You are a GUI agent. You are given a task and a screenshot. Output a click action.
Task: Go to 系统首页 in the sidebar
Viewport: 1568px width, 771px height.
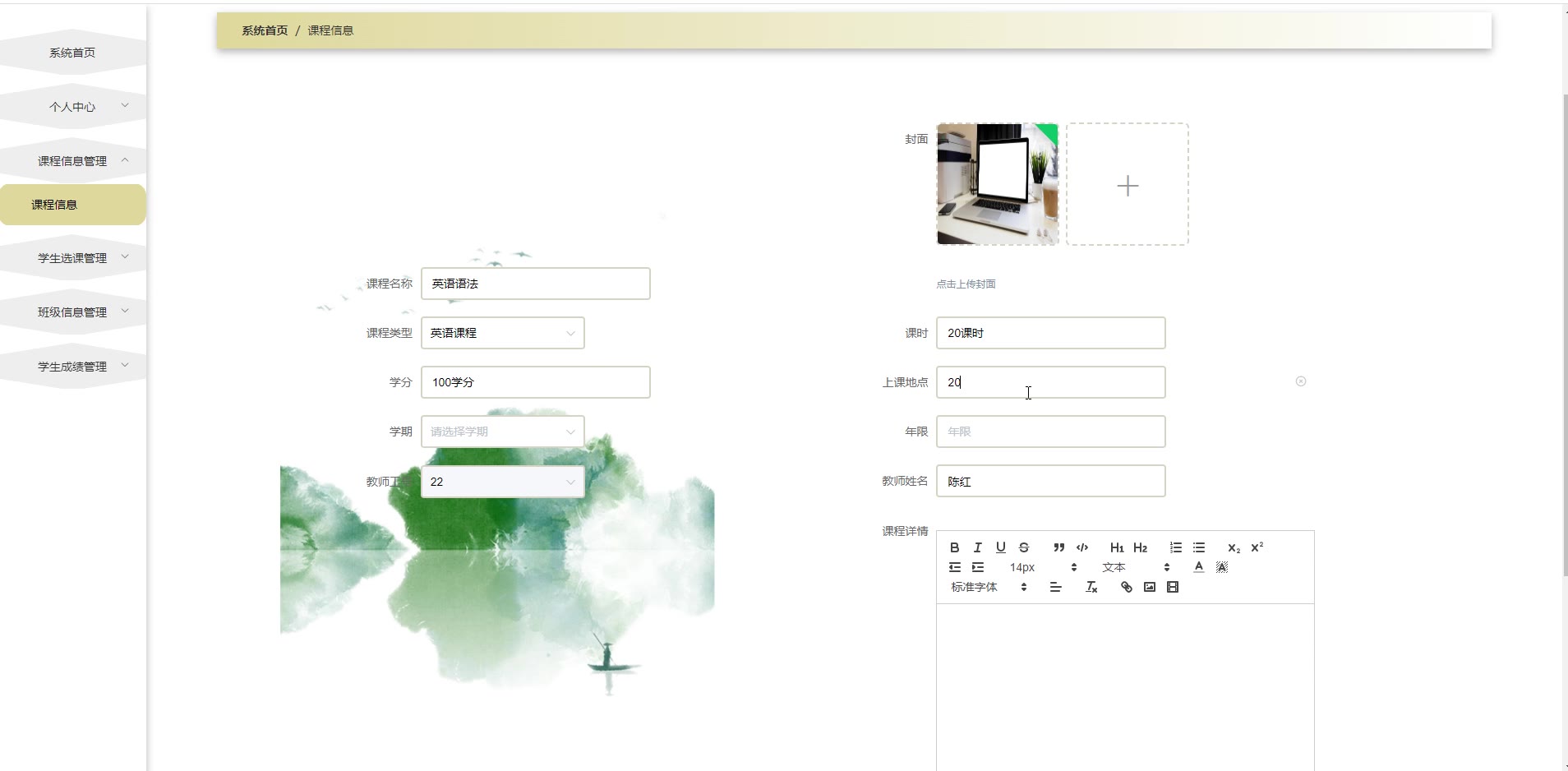tap(73, 52)
